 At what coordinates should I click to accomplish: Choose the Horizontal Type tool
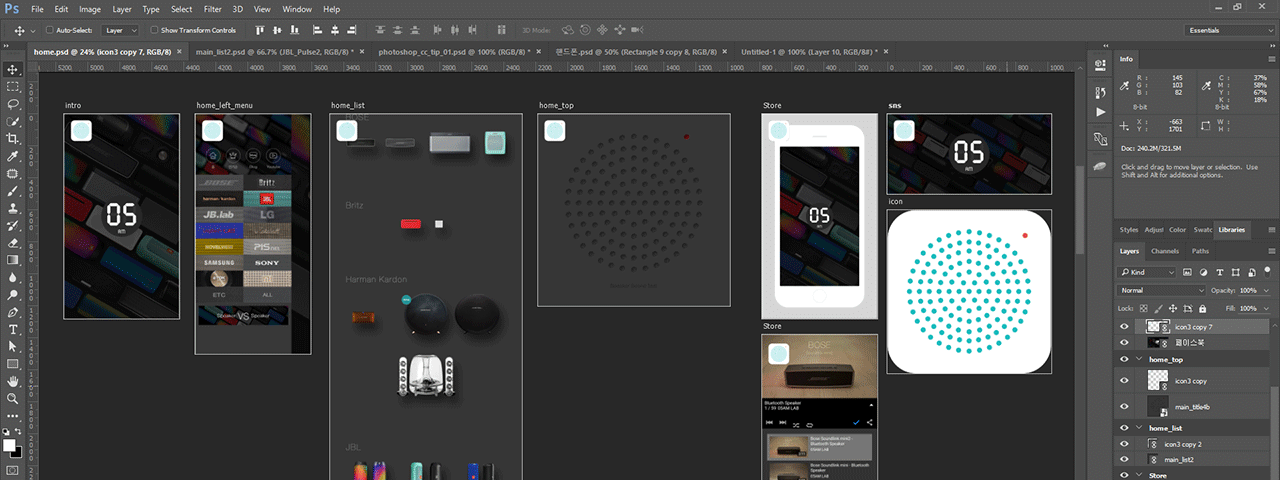tap(13, 329)
